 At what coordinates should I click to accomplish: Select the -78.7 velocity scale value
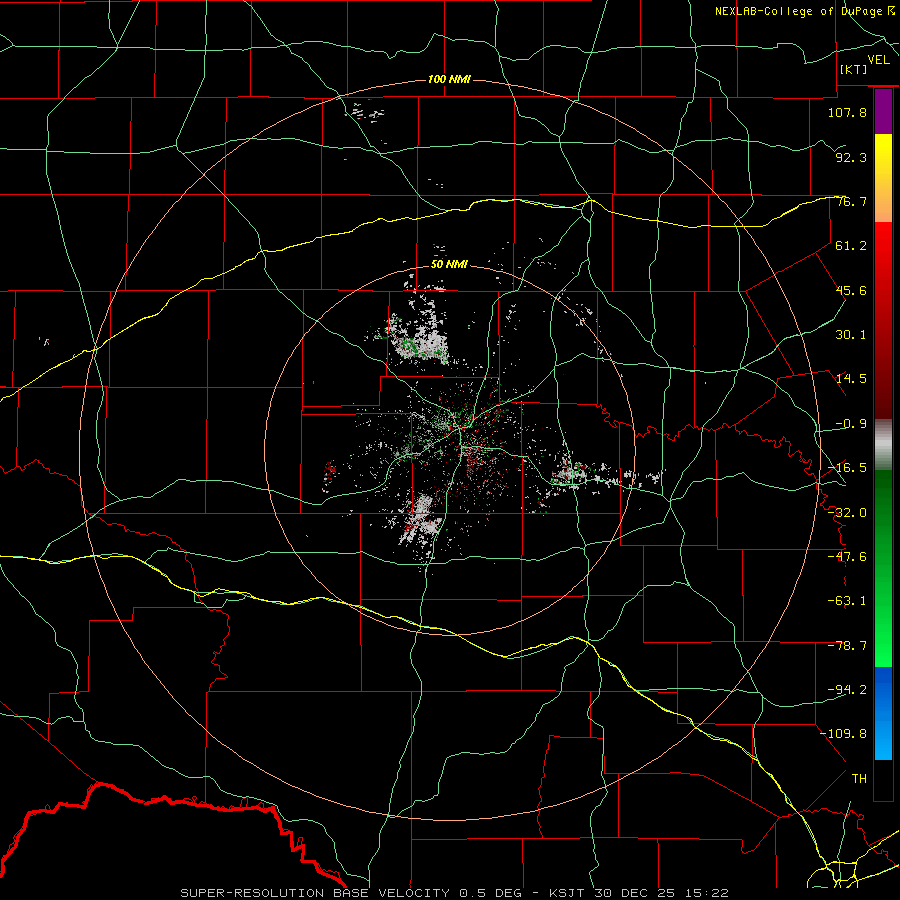(847, 646)
